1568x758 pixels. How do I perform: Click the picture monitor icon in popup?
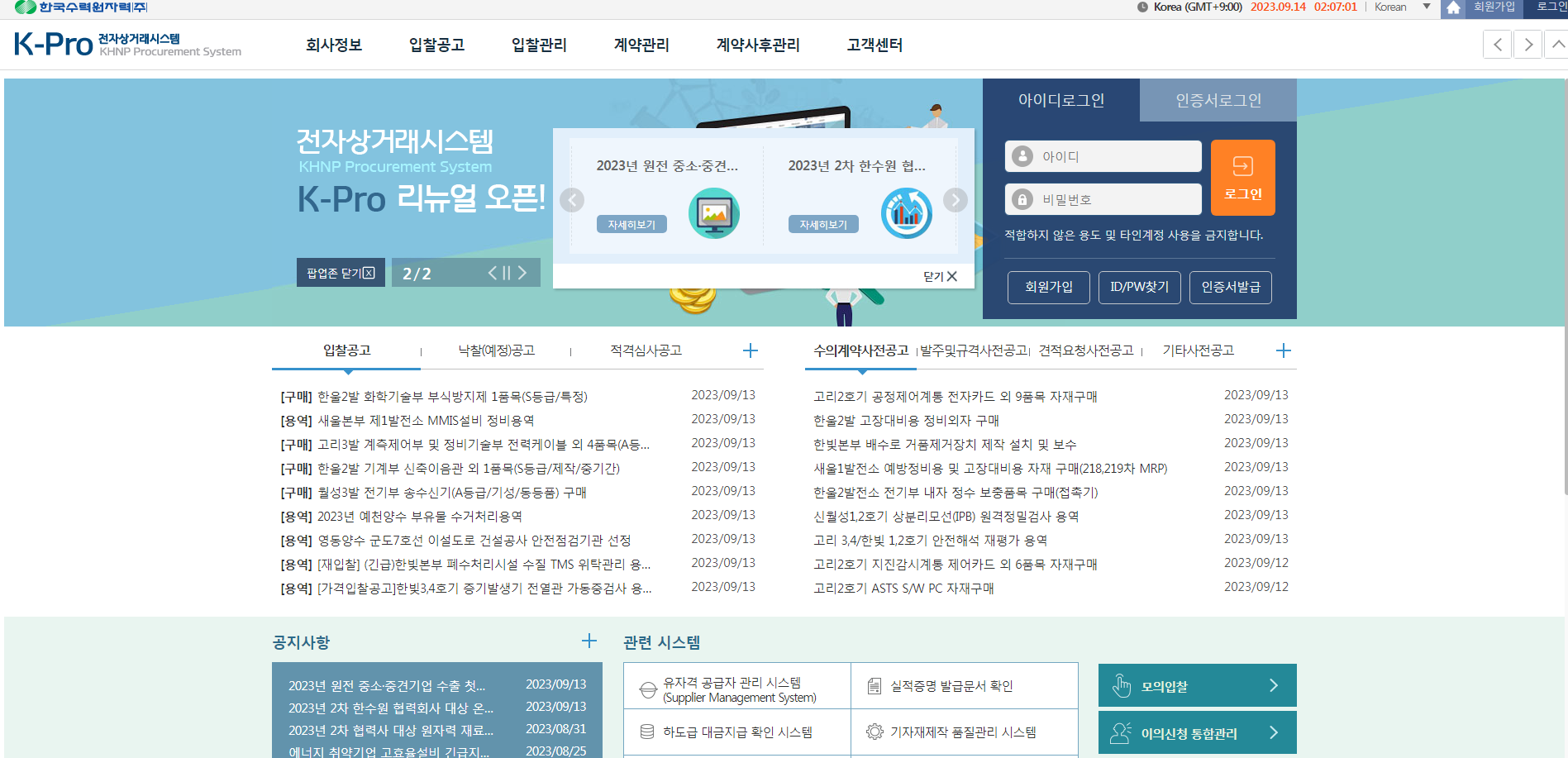click(714, 213)
